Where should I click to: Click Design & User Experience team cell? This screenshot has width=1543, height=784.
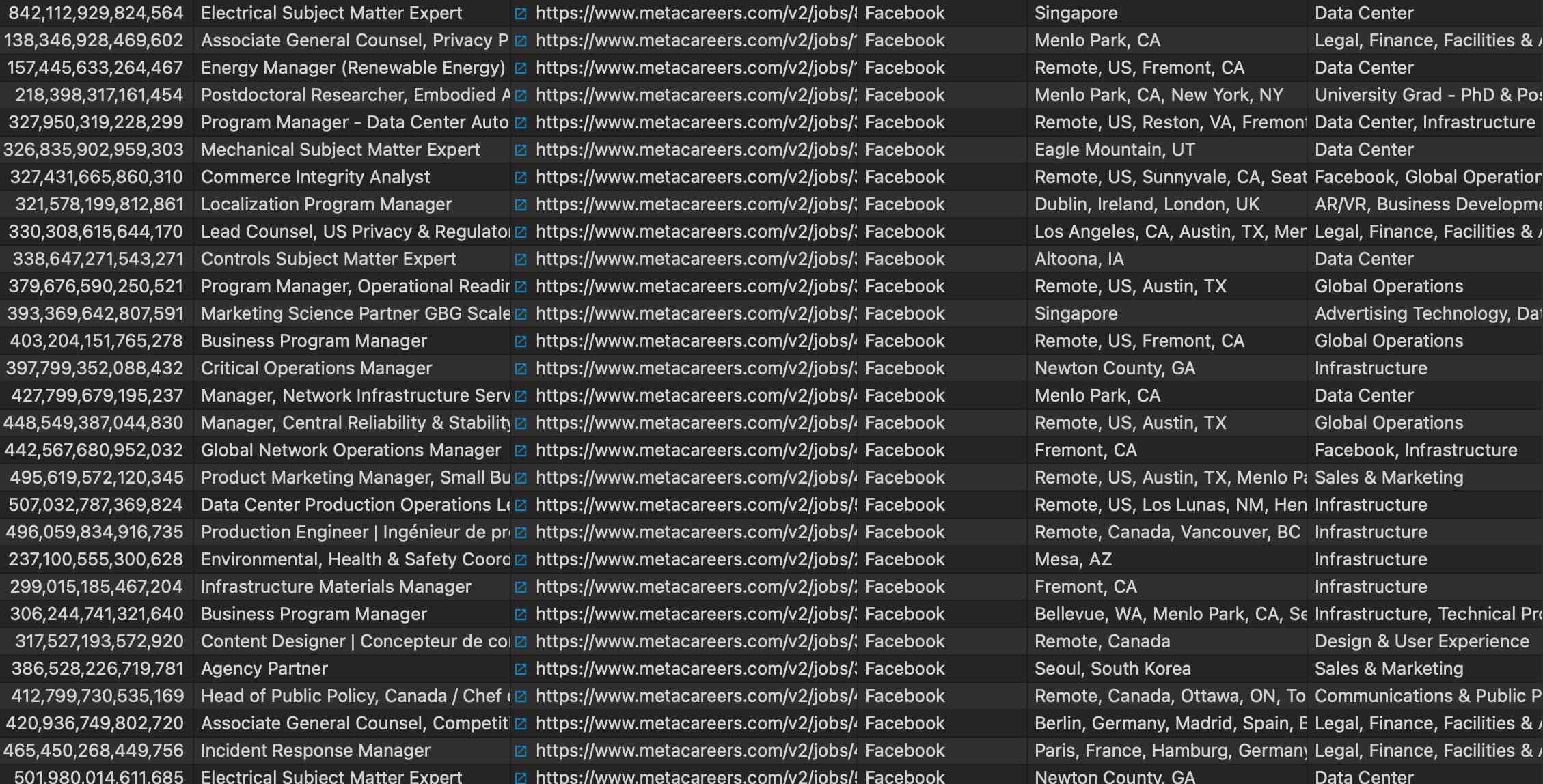point(1421,641)
